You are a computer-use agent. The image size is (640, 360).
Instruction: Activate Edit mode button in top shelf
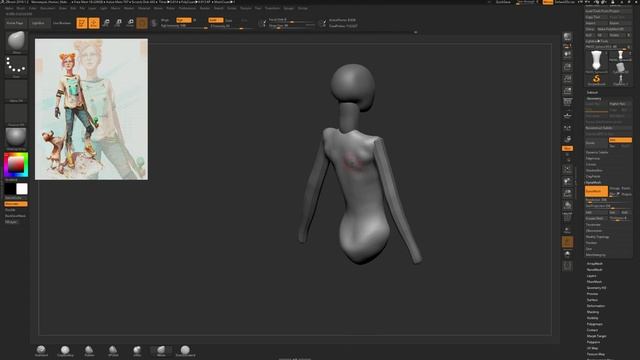82,23
